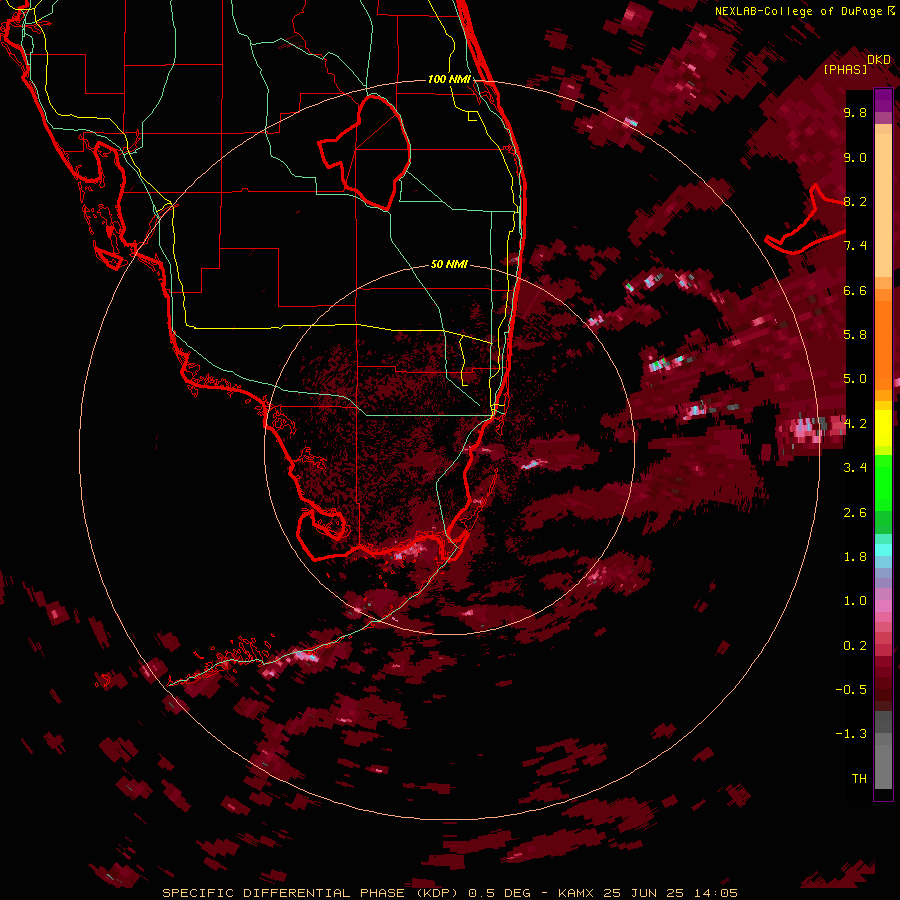This screenshot has height=900, width=900.
Task: Click the 2.6 legend value
Action: [x=855, y=513]
